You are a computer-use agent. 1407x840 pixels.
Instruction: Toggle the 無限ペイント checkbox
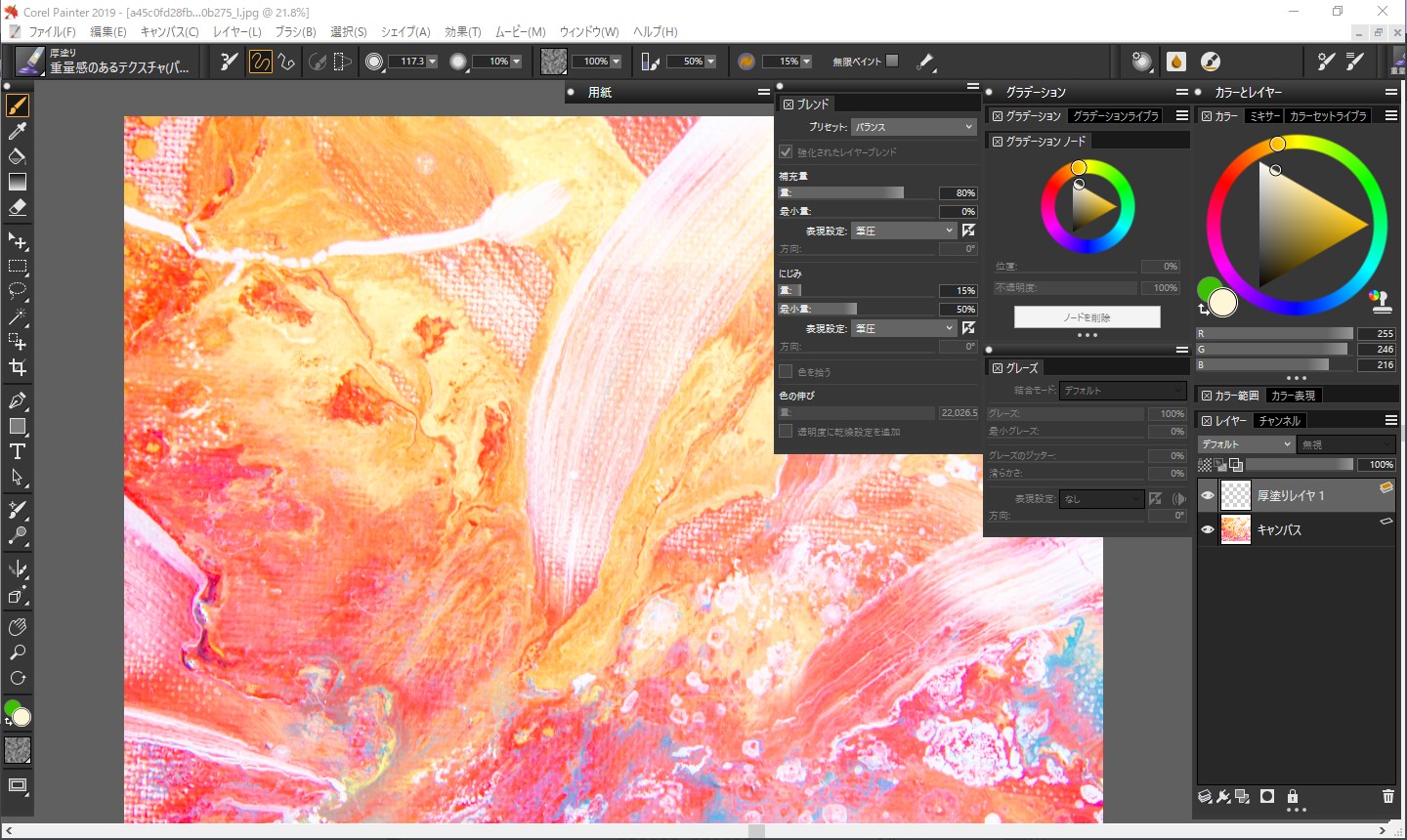(x=892, y=61)
